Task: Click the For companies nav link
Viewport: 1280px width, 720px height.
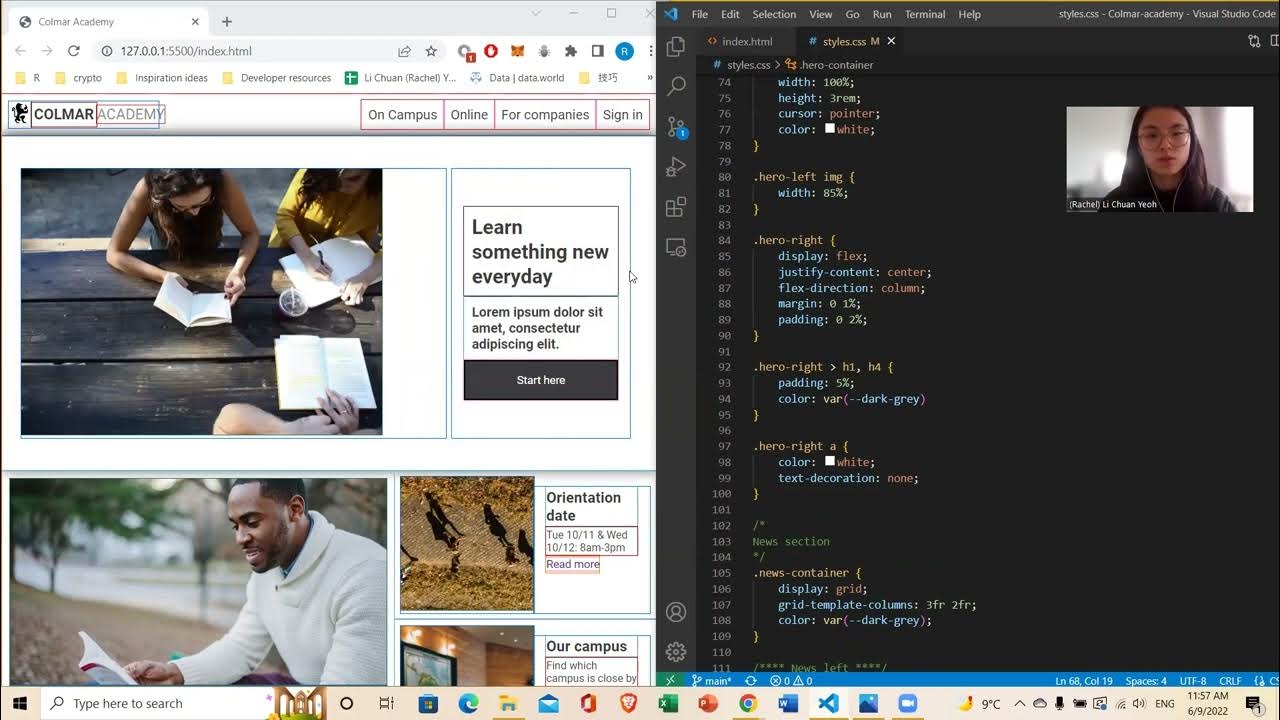Action: point(545,114)
